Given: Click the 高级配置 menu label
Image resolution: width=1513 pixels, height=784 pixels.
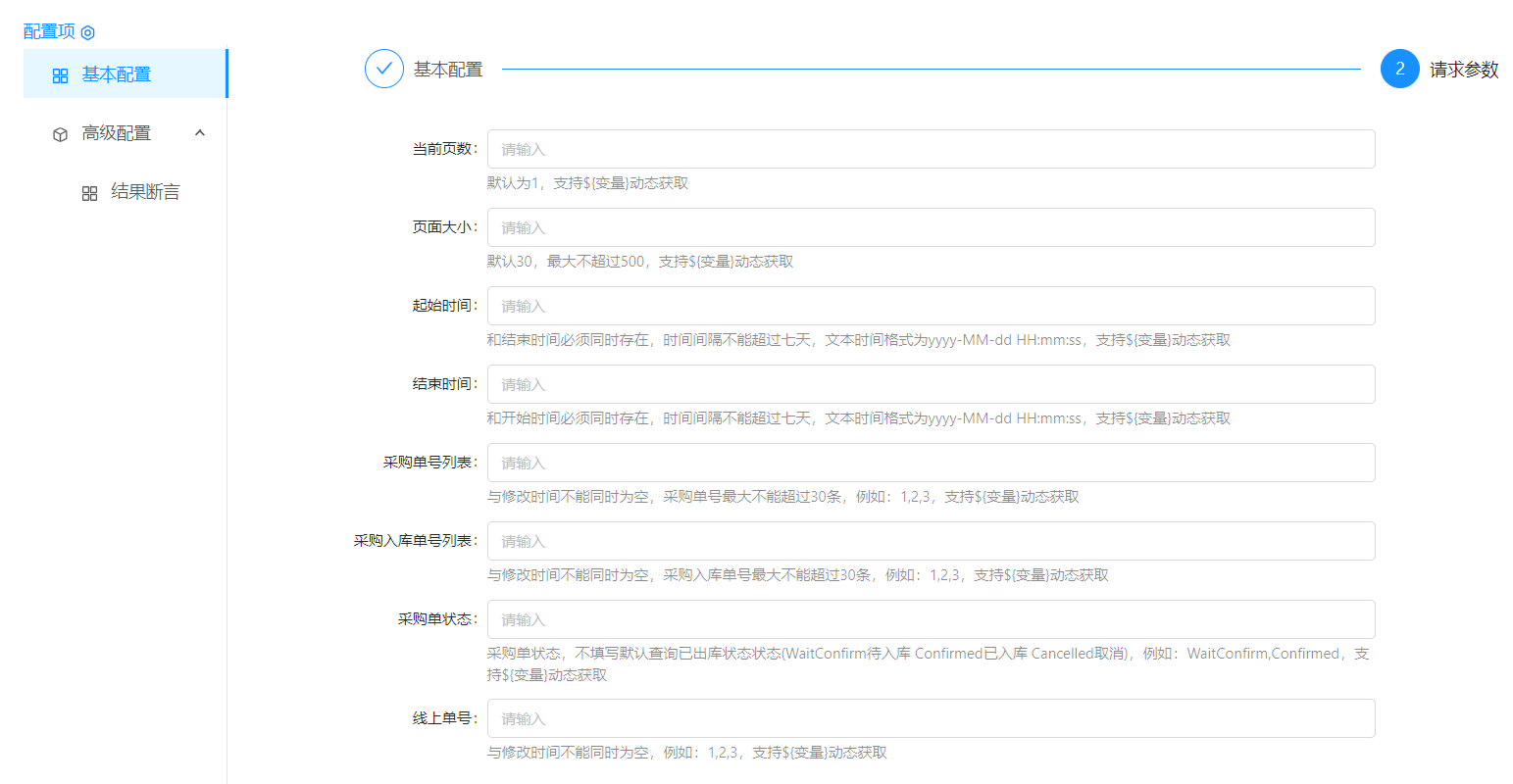Looking at the screenshot, I should point(117,133).
